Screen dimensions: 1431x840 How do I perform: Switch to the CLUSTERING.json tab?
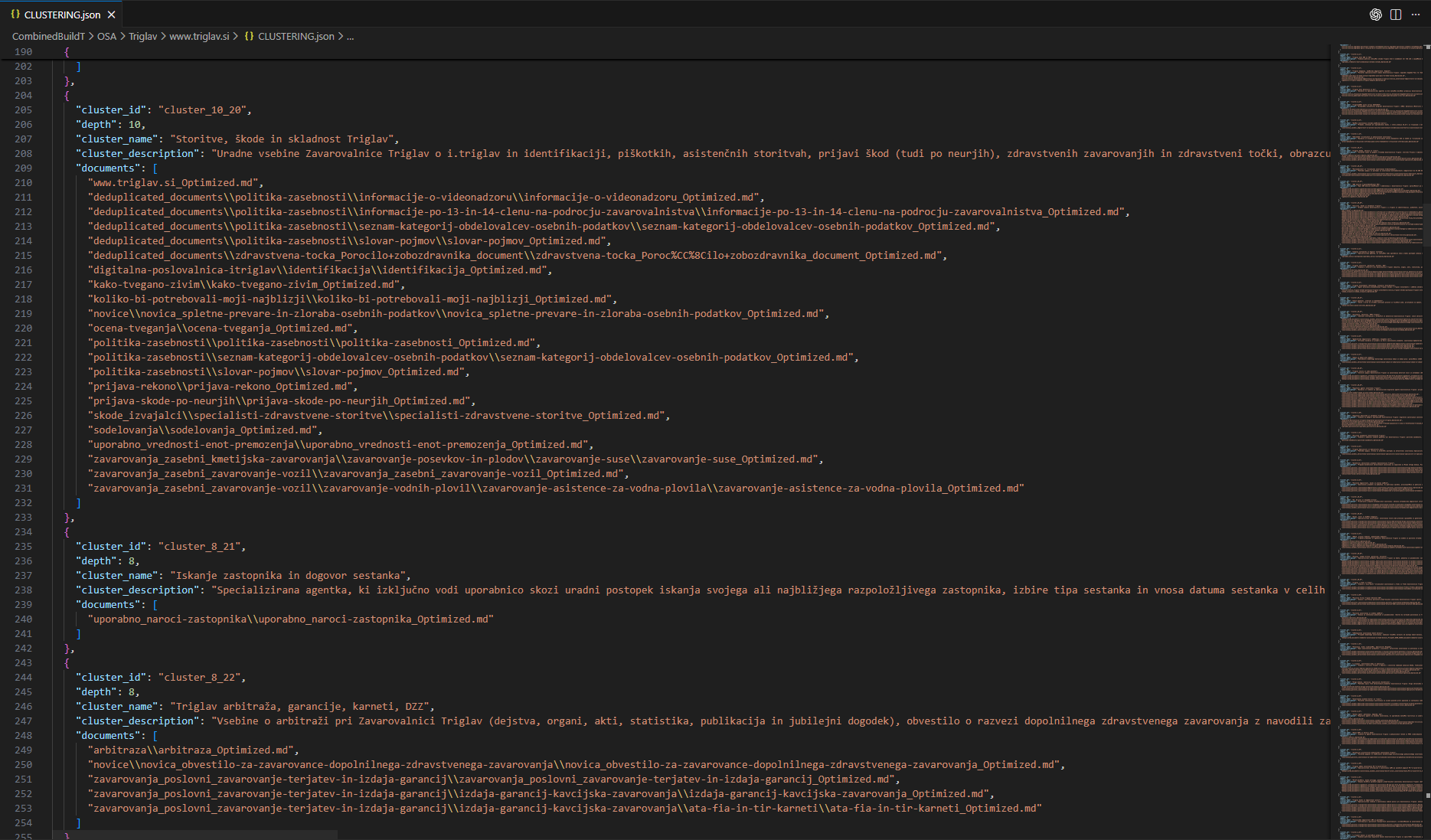tap(61, 14)
